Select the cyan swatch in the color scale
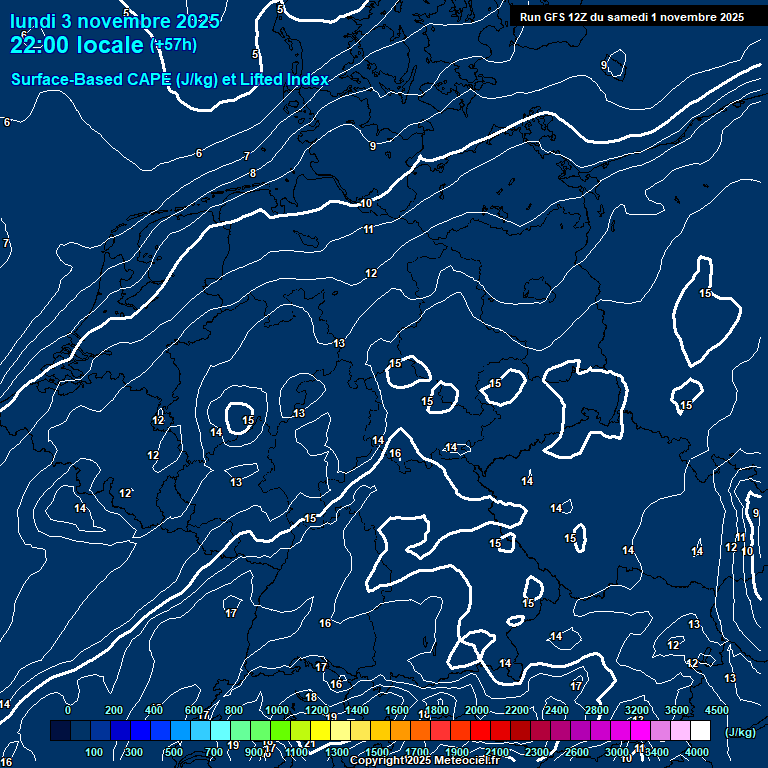768x768 pixels. [220, 730]
